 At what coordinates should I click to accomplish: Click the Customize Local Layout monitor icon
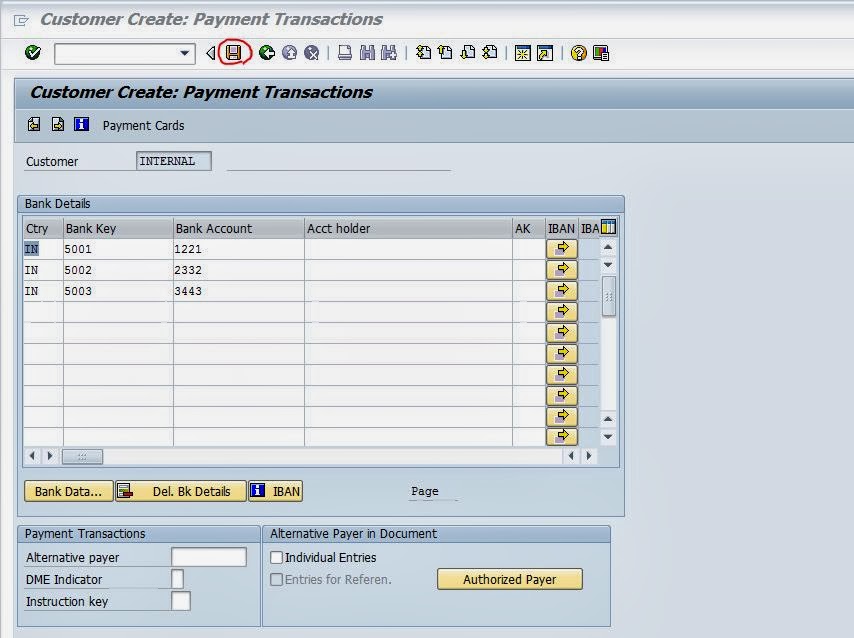[601, 53]
